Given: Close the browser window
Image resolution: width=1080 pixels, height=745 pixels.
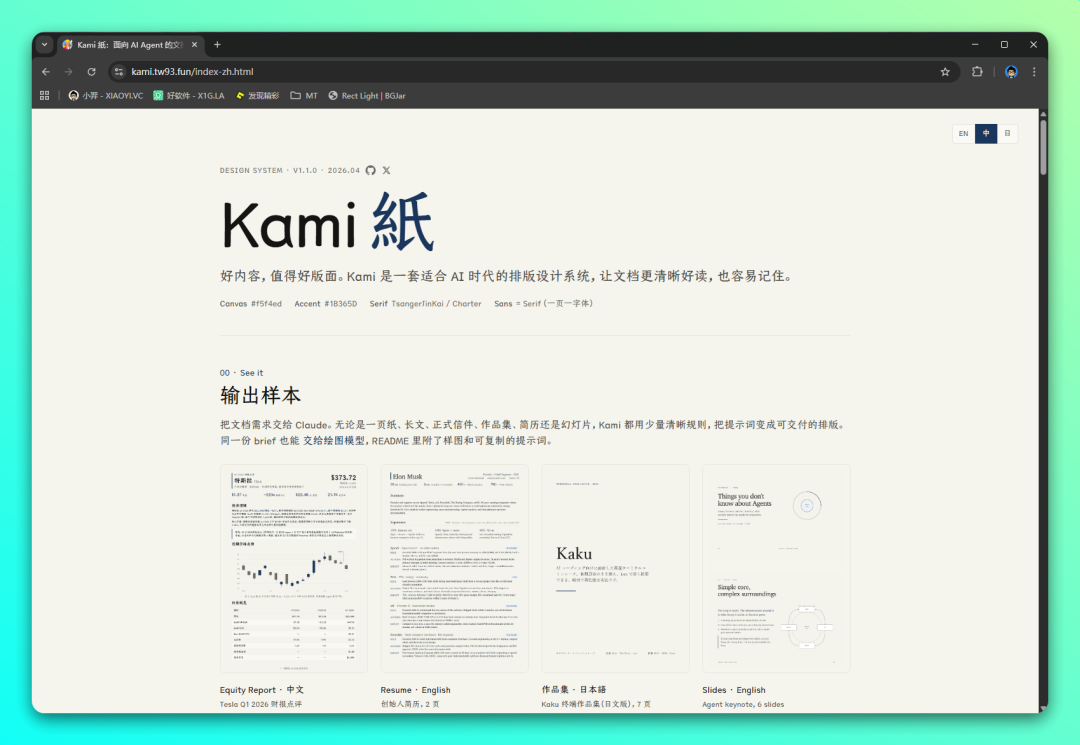Looking at the screenshot, I should (x=1033, y=45).
